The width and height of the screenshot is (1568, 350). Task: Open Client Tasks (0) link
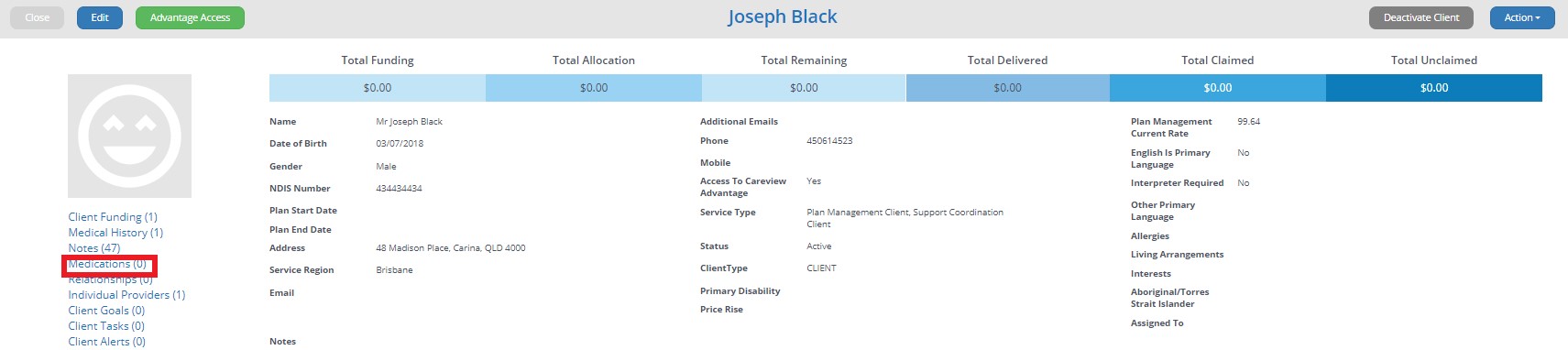(106, 326)
